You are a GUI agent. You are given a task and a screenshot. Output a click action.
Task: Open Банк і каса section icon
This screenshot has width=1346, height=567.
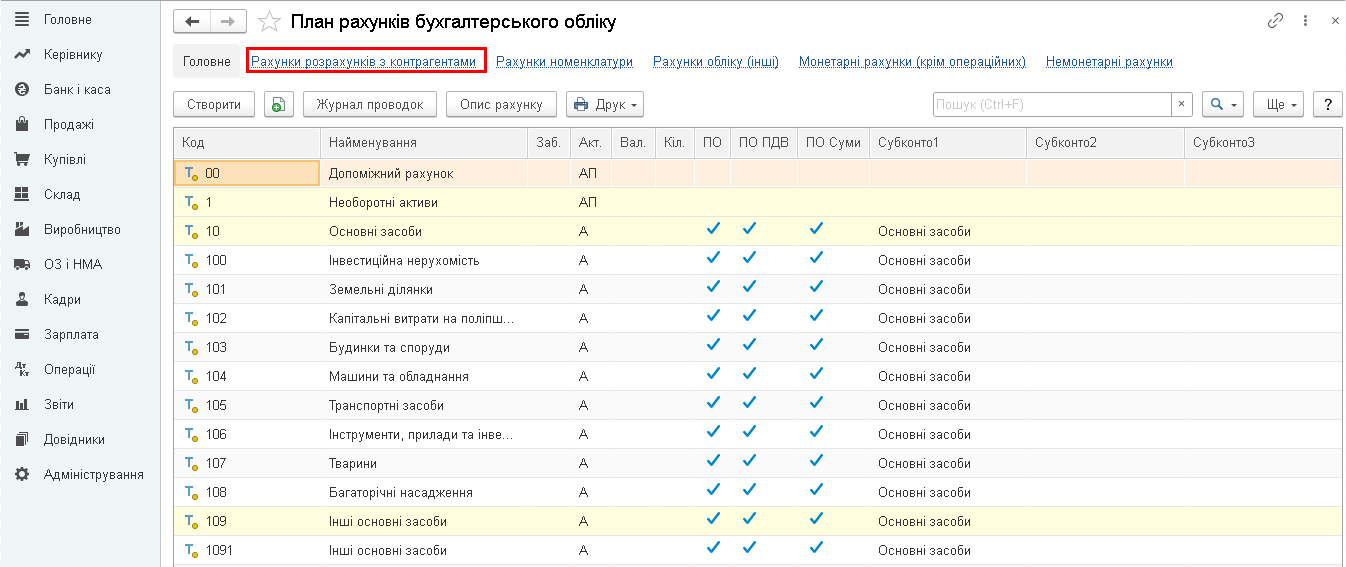[x=22, y=89]
